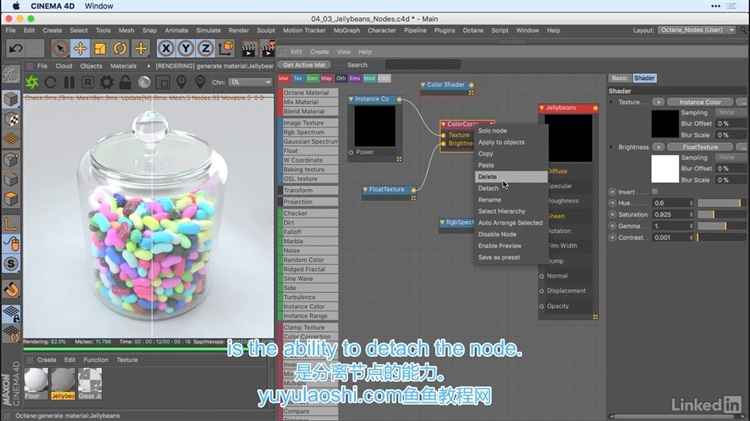Add an Image Texture node

click(309, 123)
